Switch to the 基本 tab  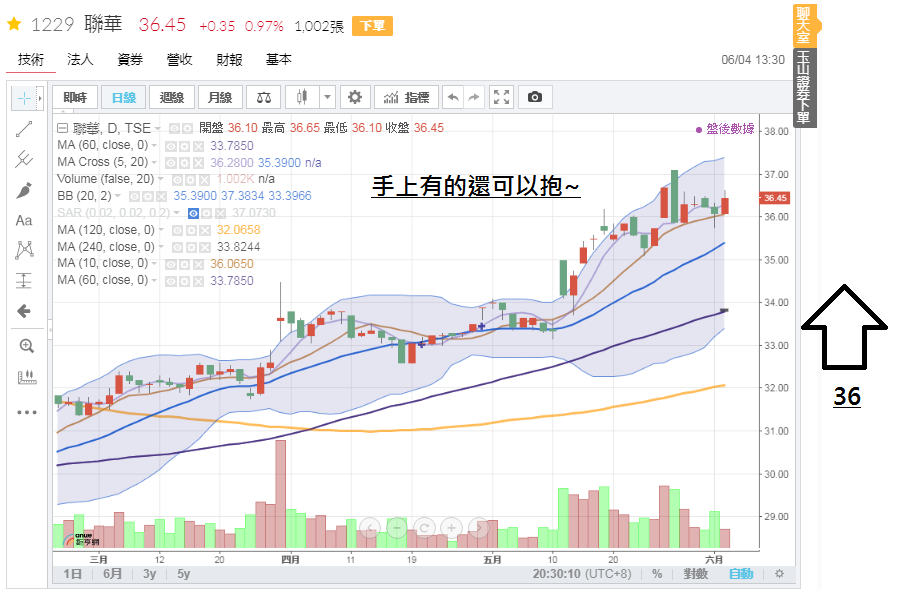278,59
